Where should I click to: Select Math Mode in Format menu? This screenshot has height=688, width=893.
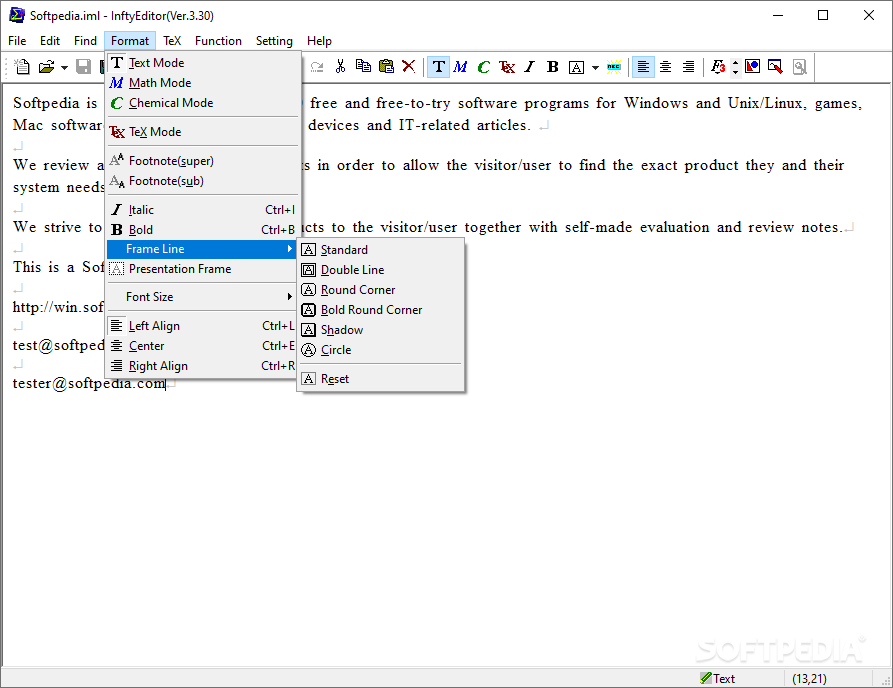[x=203, y=83]
